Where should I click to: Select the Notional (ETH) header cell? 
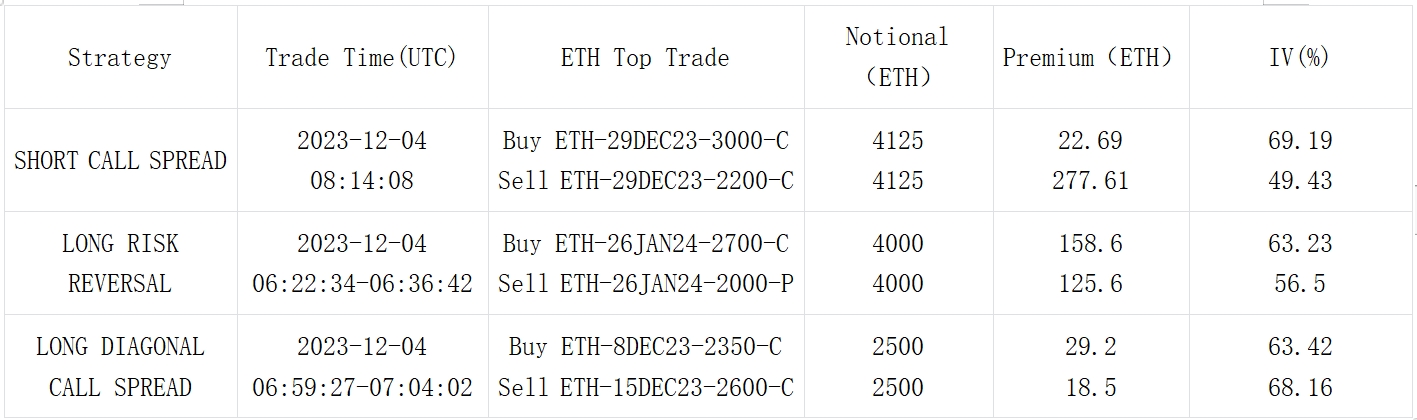tap(897, 57)
